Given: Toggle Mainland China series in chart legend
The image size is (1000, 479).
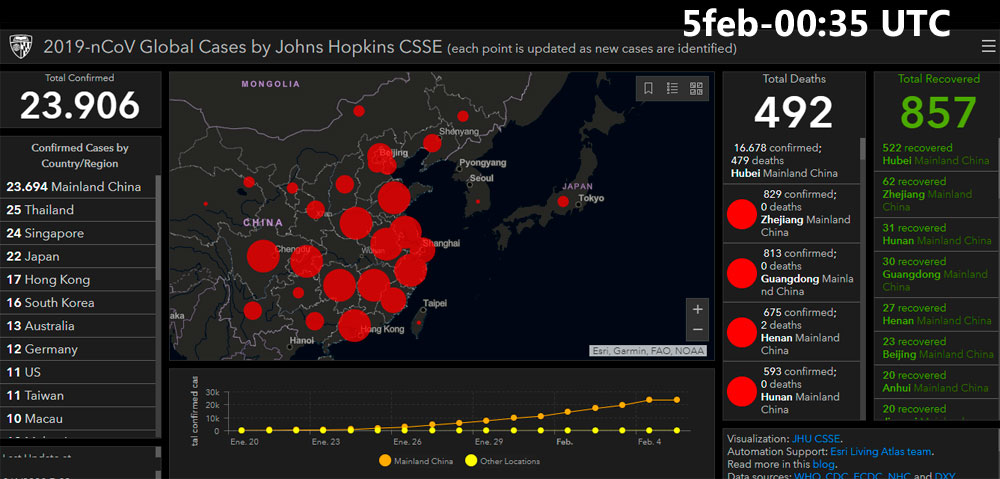Looking at the screenshot, I should pos(416,461).
